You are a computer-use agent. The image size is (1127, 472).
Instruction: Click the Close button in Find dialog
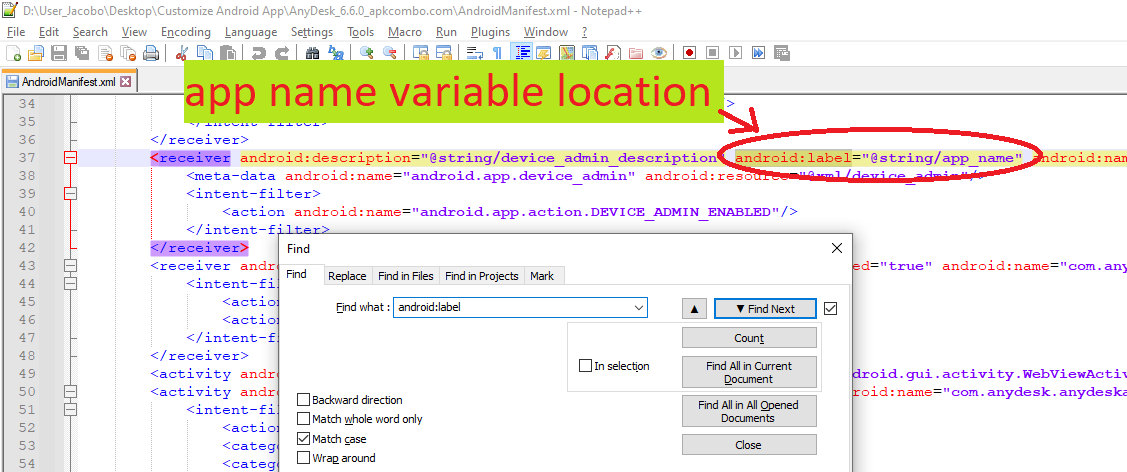coord(749,445)
